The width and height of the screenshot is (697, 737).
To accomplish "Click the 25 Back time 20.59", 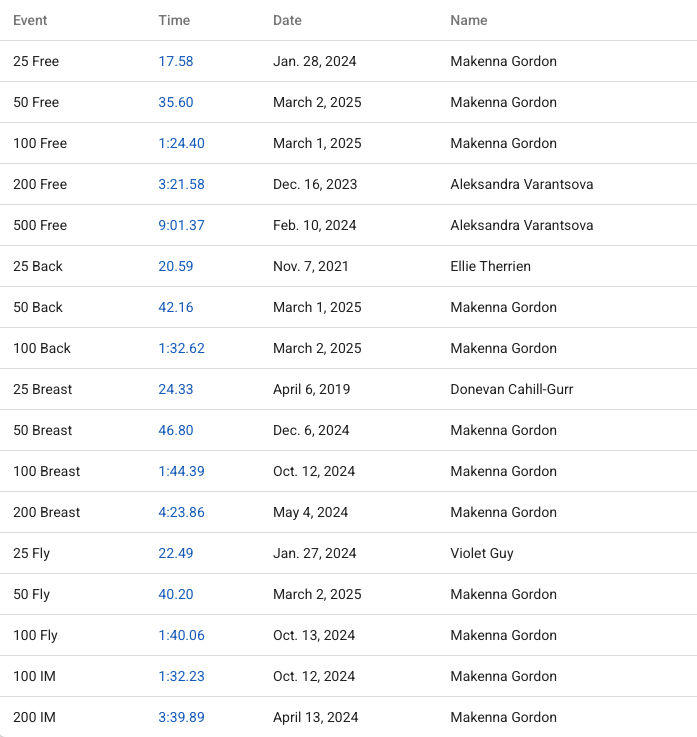I will click(x=176, y=266).
